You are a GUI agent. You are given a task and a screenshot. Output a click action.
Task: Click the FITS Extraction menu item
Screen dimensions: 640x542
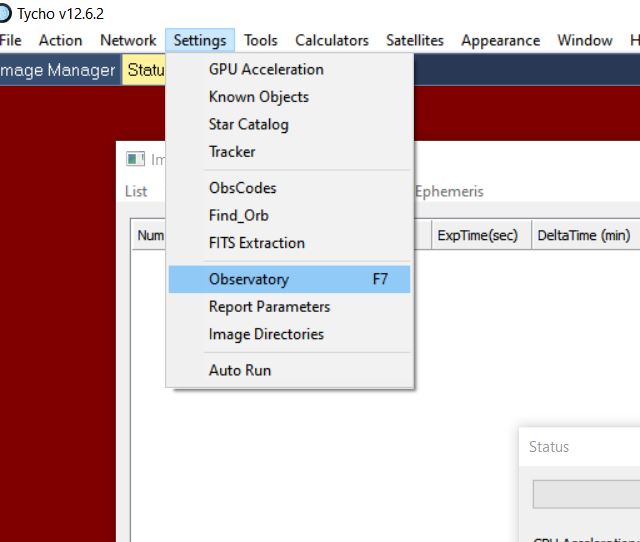[256, 243]
